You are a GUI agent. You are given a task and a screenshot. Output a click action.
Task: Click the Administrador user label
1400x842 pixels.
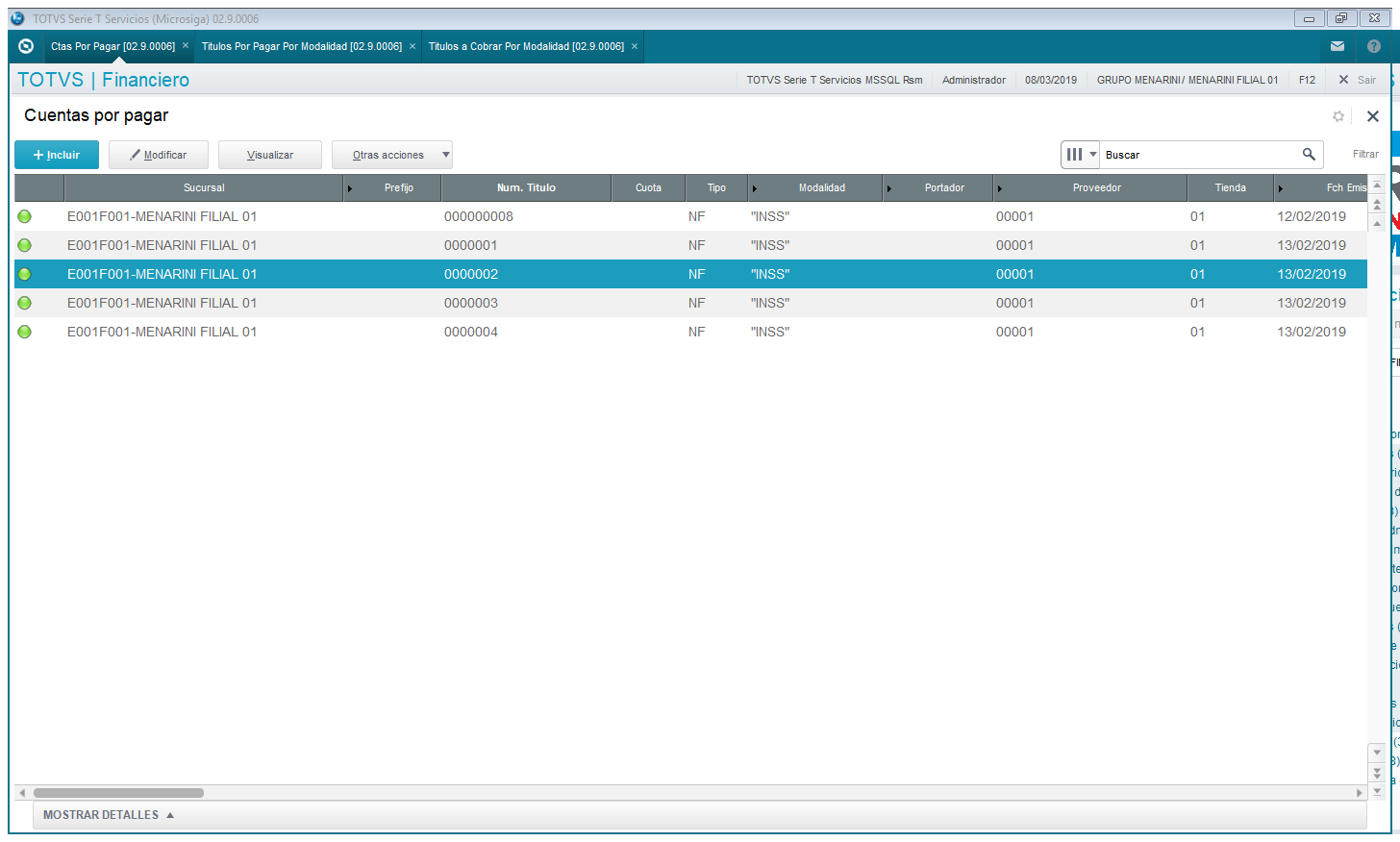[x=974, y=80]
